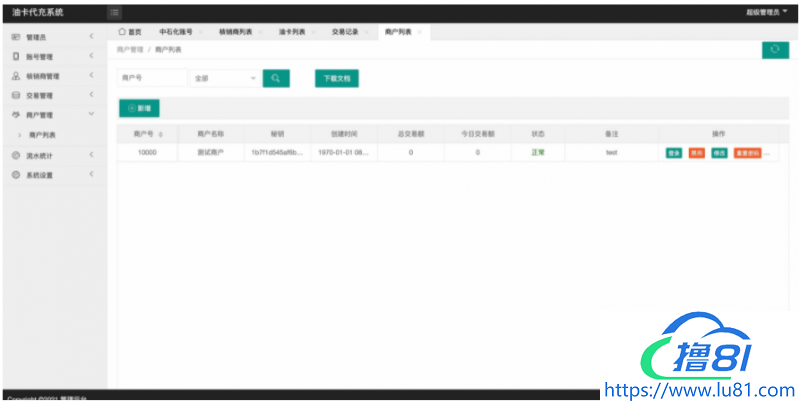This screenshot has width=800, height=401.
Task: Open the 全部 status dropdown
Action: (225, 78)
